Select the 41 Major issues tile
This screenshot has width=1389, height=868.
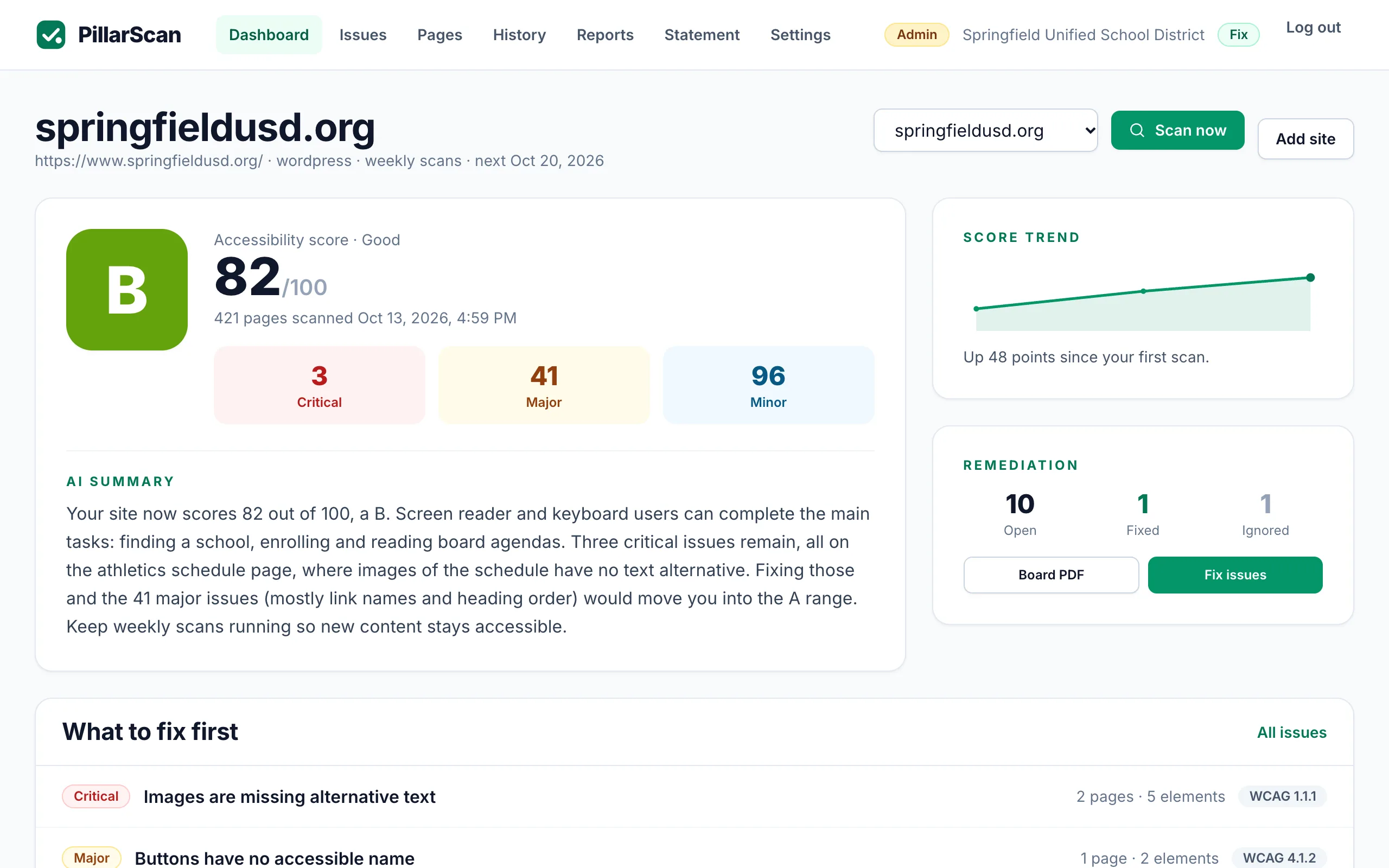point(544,385)
